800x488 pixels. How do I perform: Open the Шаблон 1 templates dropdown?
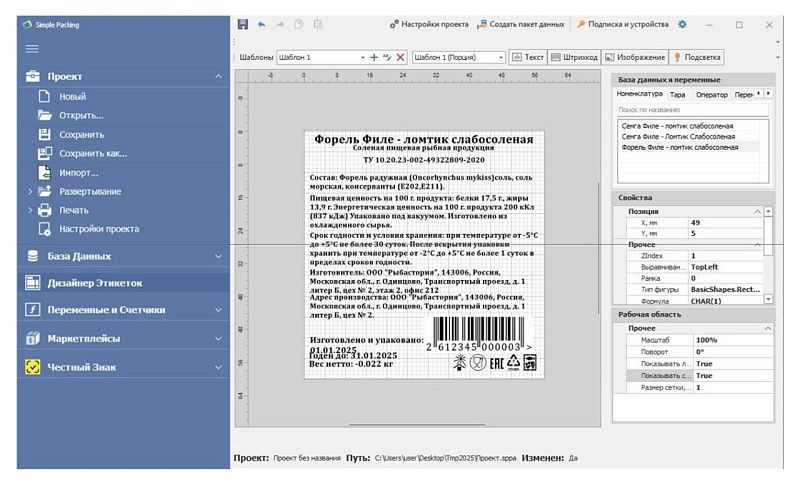point(322,57)
